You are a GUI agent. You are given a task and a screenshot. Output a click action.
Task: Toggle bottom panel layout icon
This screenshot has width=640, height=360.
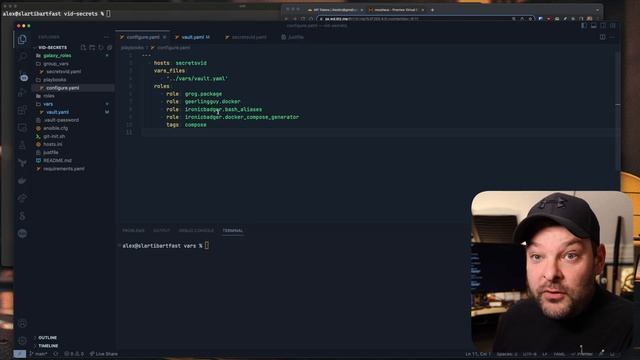(x=593, y=26)
